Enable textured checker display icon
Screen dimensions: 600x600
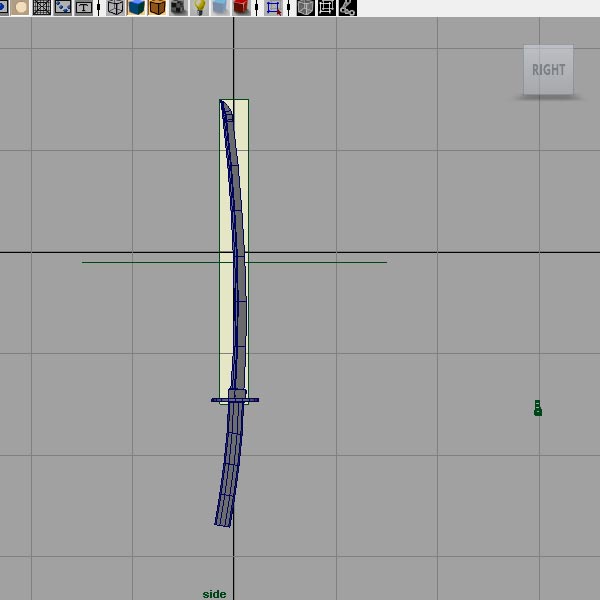coord(178,7)
